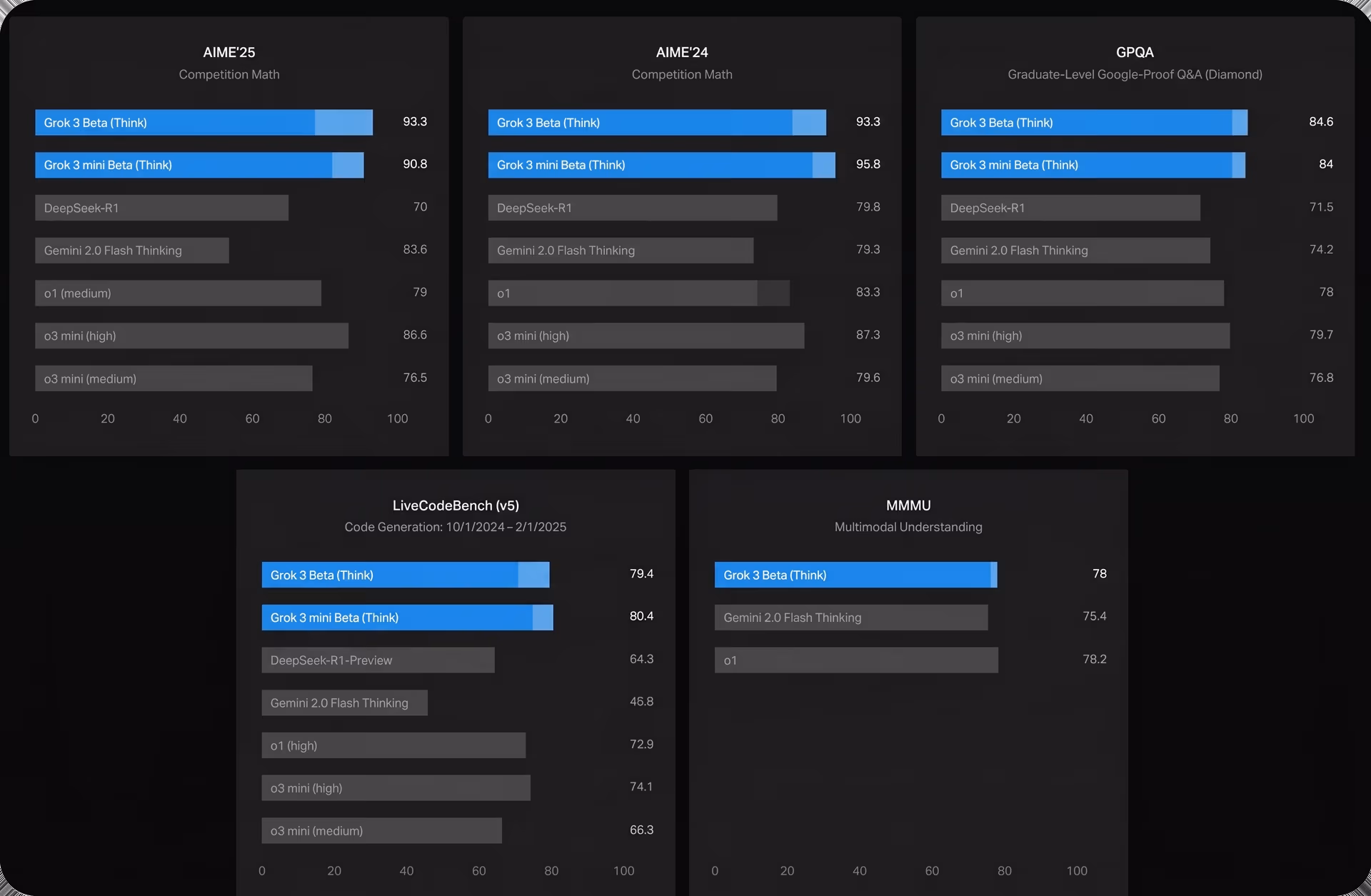This screenshot has height=896, width=1371.
Task: Click the 60 axis label in the MMMU chart
Action: point(932,871)
